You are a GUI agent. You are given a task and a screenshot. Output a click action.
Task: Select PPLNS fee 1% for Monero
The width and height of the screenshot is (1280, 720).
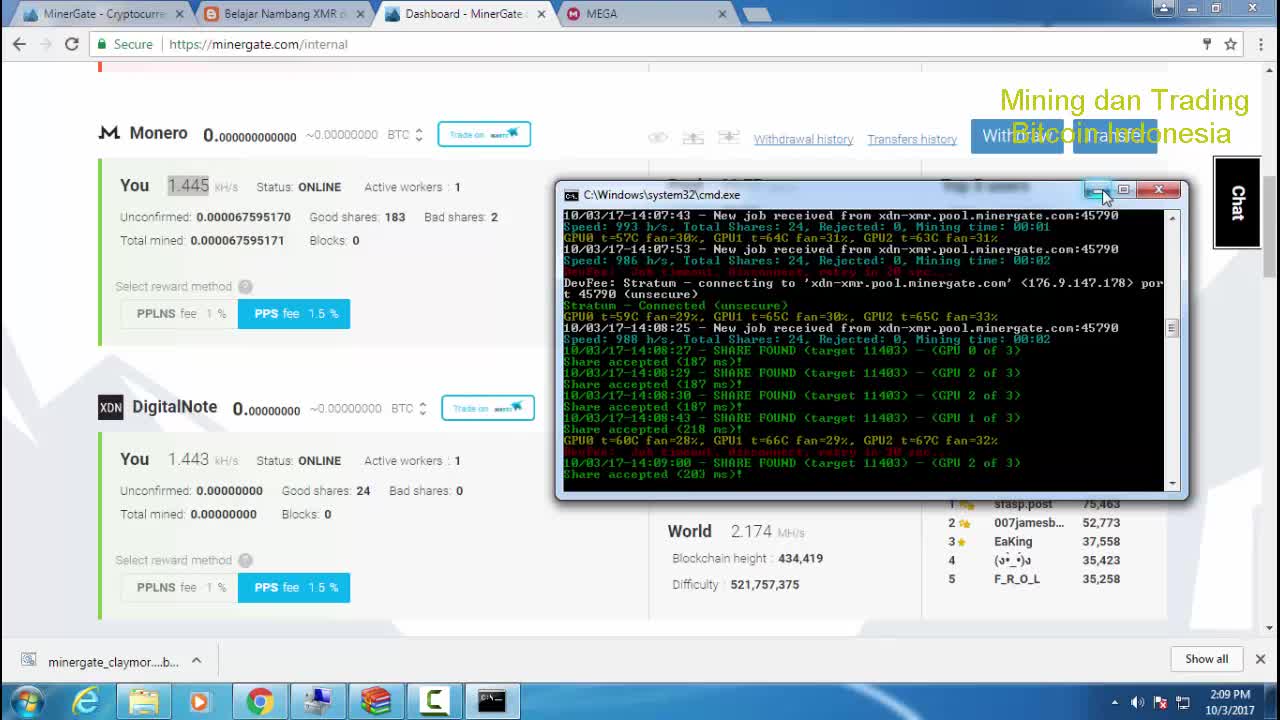[x=181, y=313]
